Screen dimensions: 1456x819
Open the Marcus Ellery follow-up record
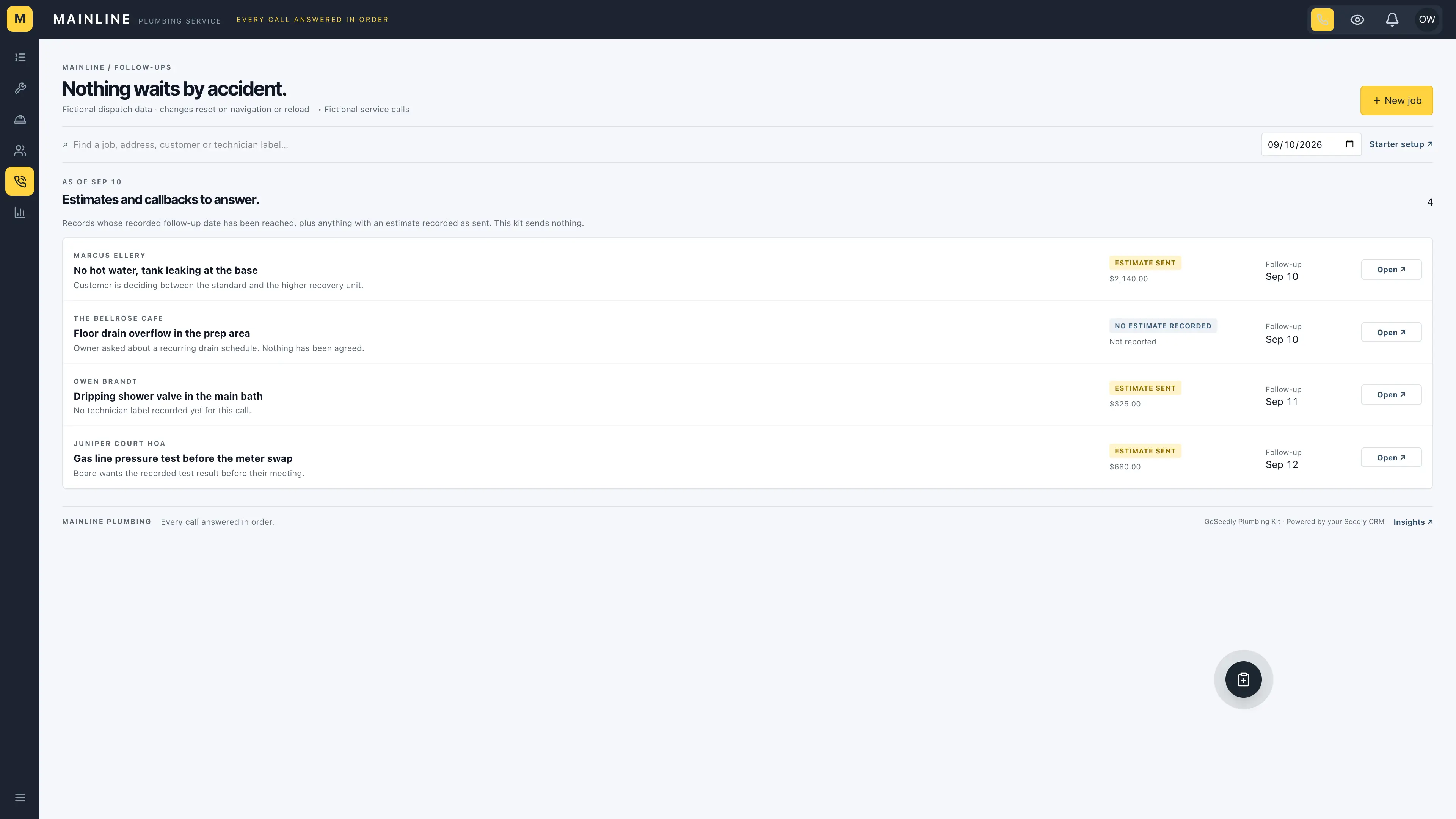[x=1391, y=270]
